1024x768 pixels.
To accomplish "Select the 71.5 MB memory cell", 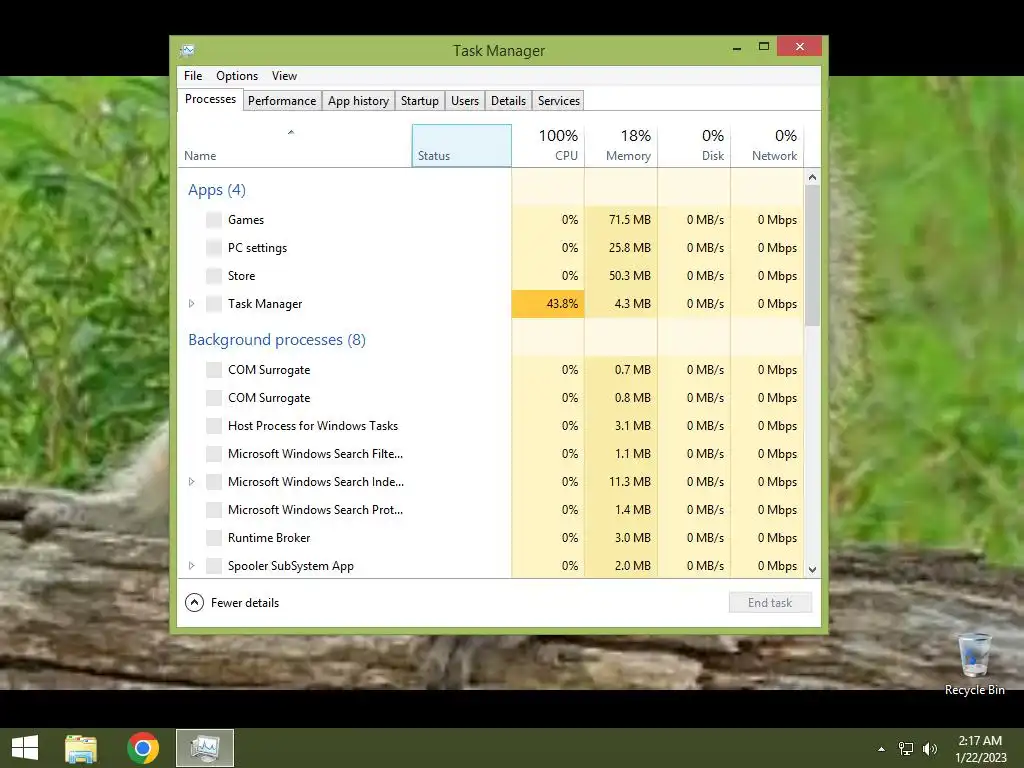I will pyautogui.click(x=621, y=220).
